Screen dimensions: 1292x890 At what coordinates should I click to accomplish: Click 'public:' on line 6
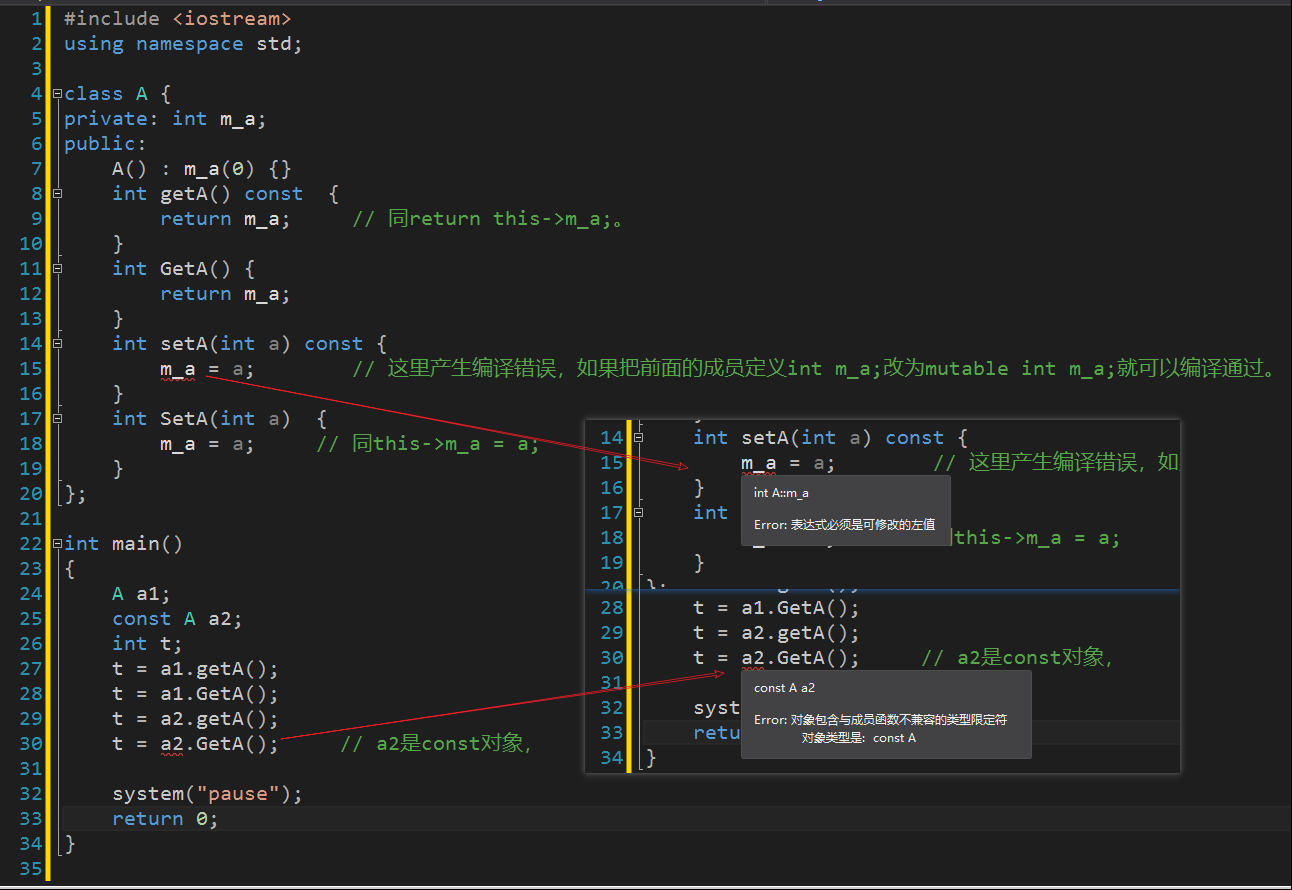(x=105, y=143)
